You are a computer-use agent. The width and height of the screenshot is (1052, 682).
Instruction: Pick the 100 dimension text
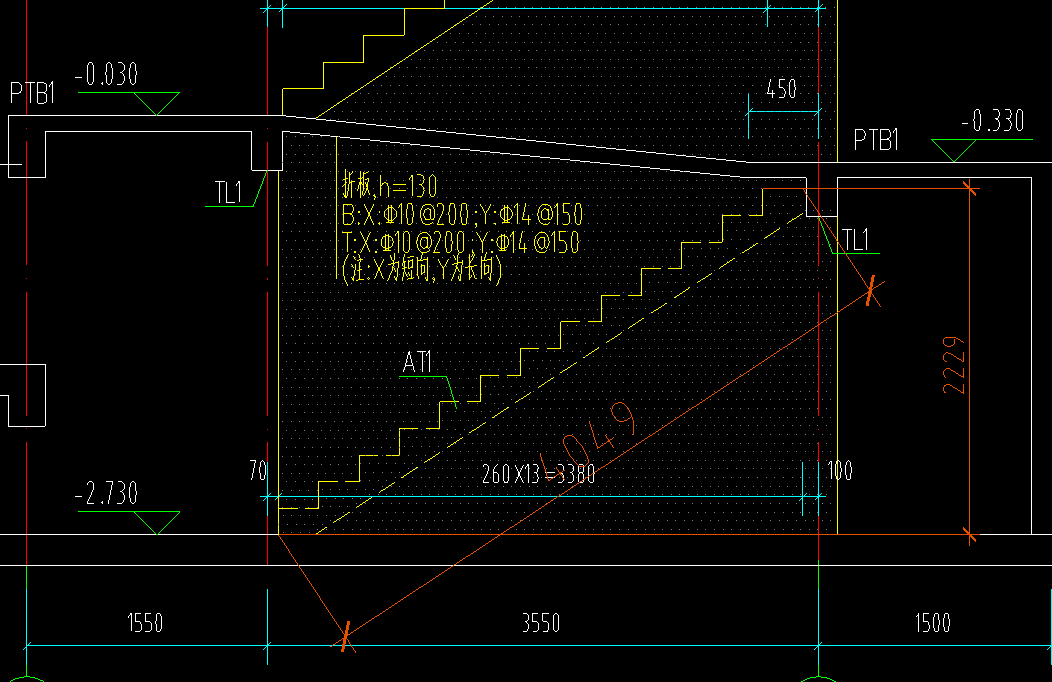pyautogui.click(x=840, y=471)
